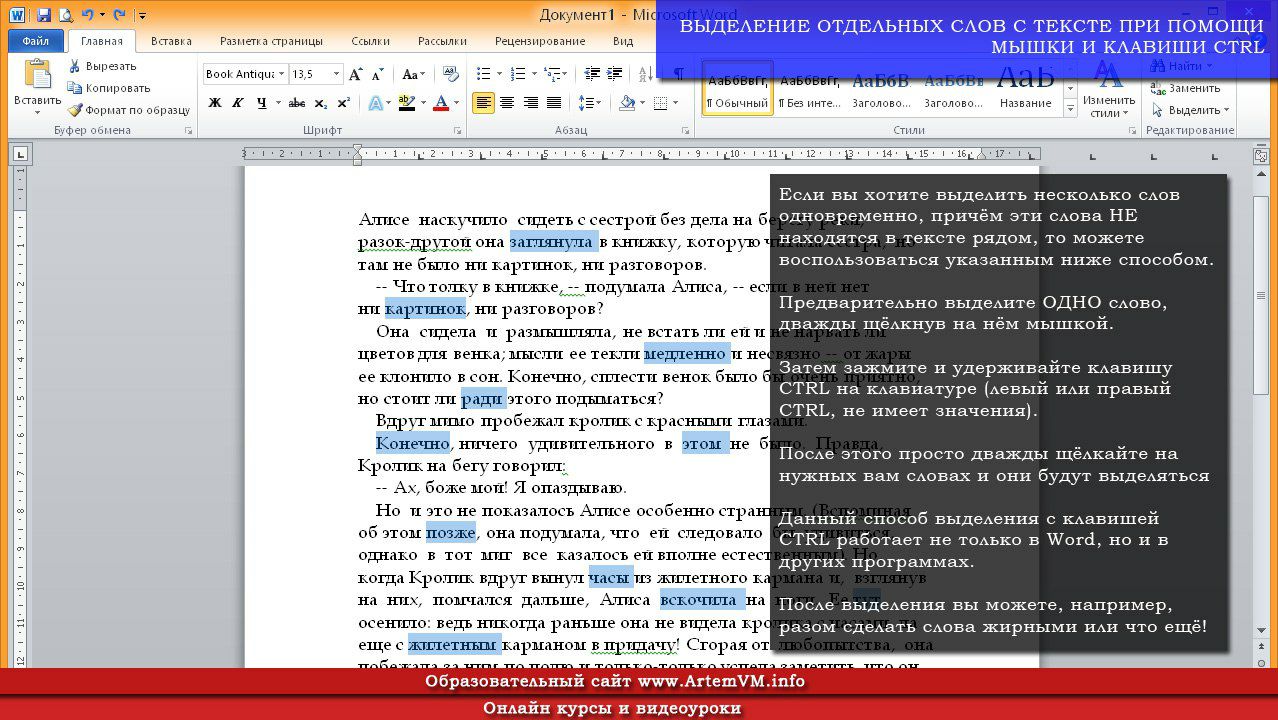Go to the Ссылки tab
Image resolution: width=1278 pixels, height=720 pixels.
pos(370,41)
